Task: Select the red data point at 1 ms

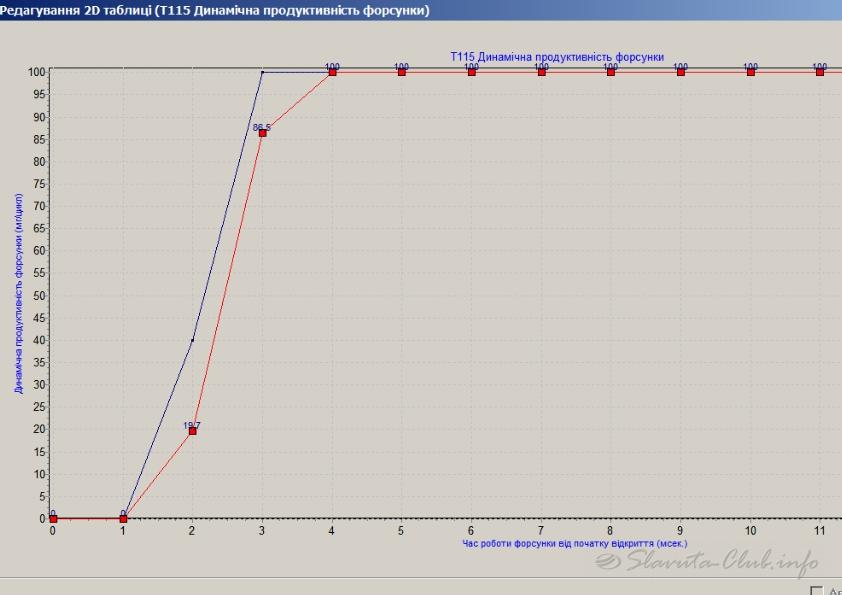Action: pos(123,518)
